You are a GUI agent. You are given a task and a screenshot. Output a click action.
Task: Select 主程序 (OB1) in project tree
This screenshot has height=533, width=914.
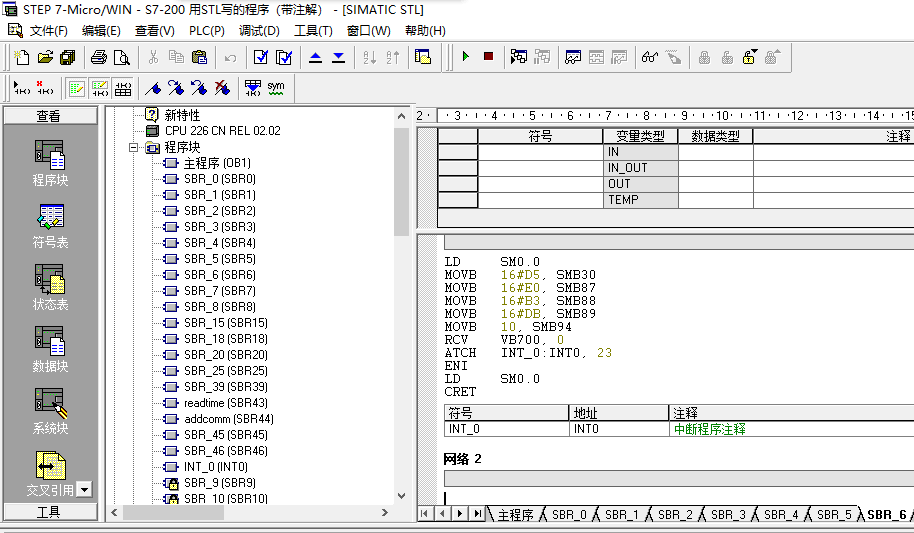216,163
